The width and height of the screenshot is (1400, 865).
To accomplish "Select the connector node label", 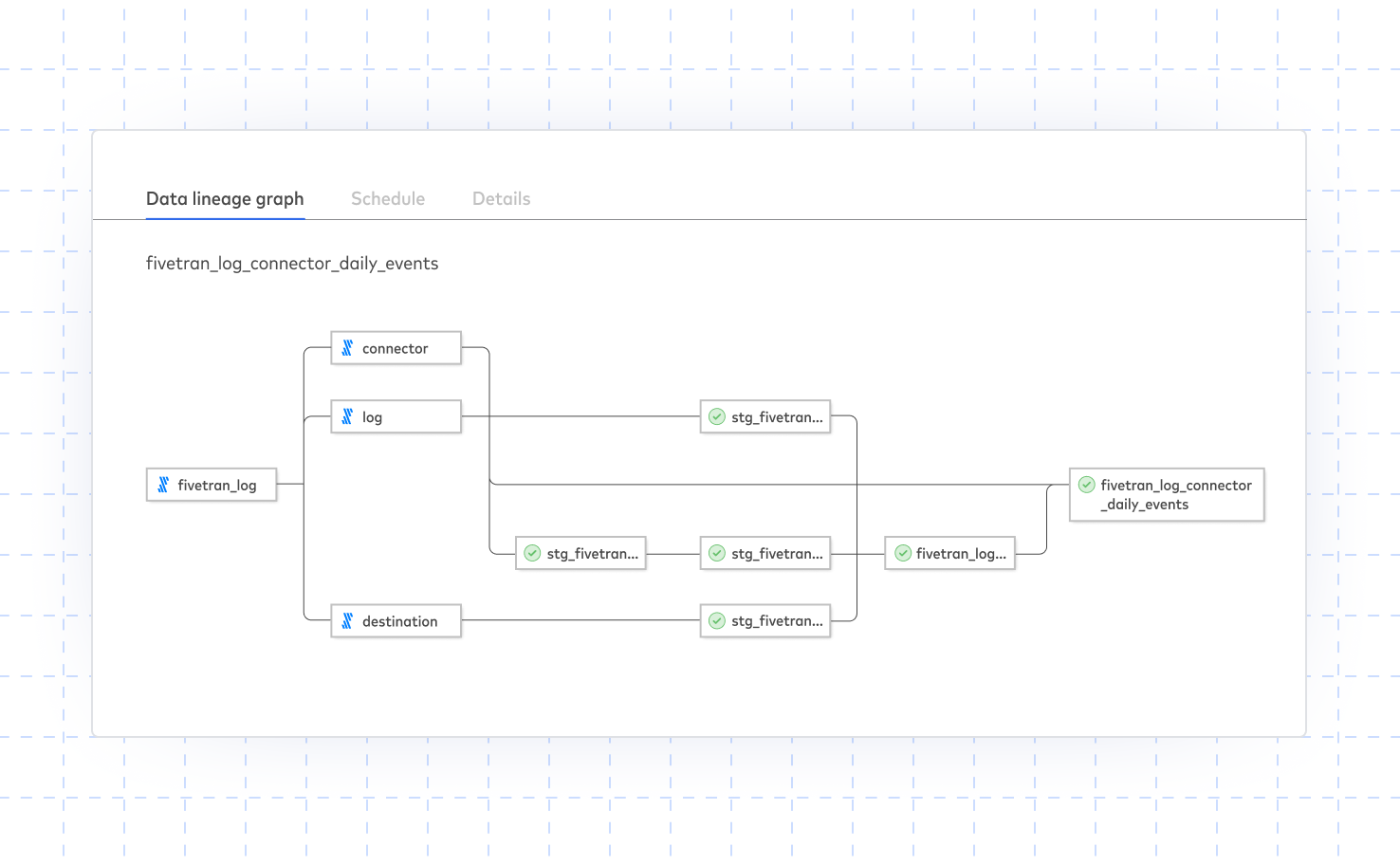I will (395, 349).
